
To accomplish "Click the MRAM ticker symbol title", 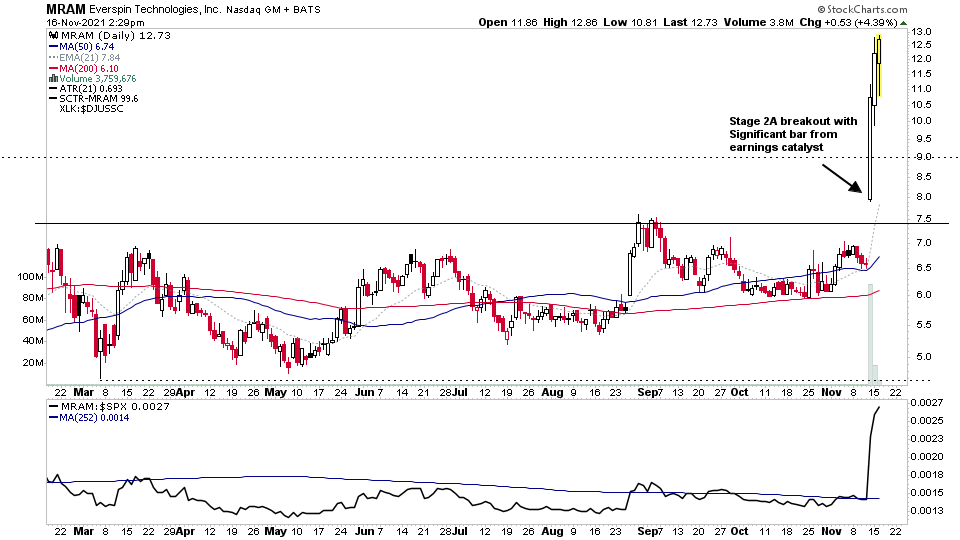I will [66, 9].
